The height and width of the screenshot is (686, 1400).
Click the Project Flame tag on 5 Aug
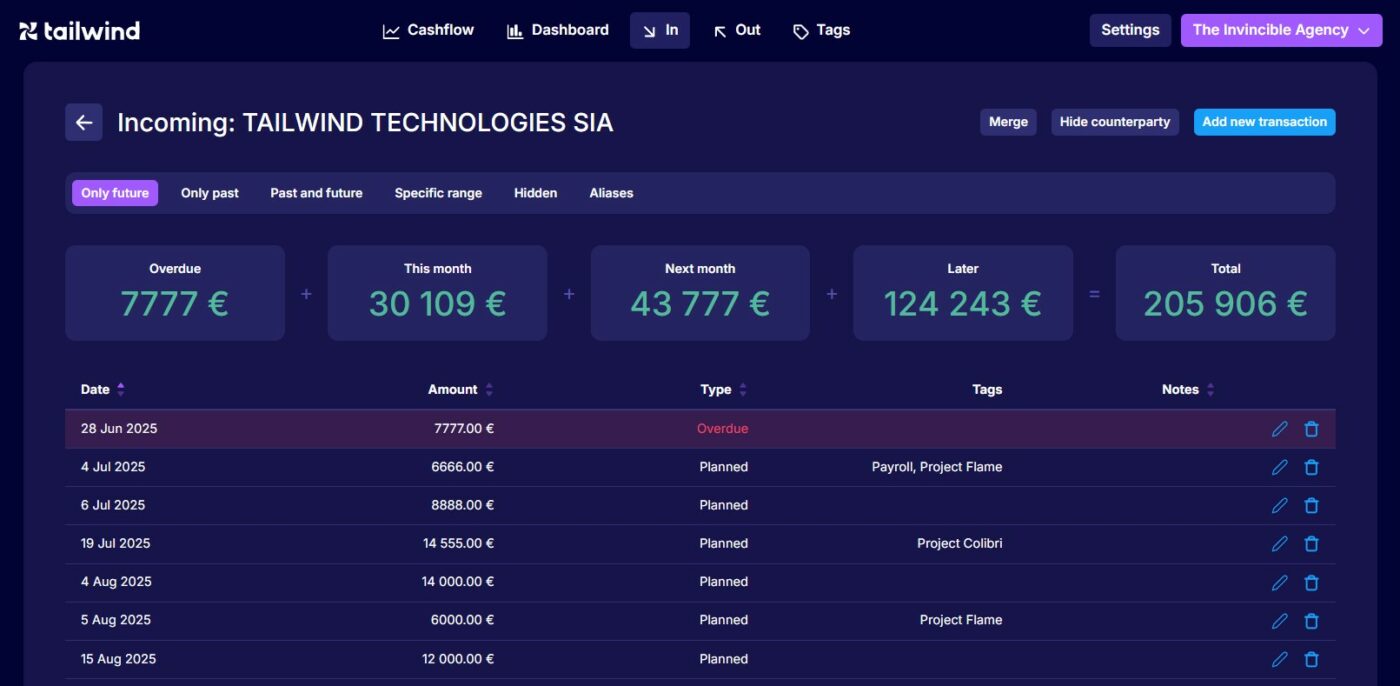961,620
